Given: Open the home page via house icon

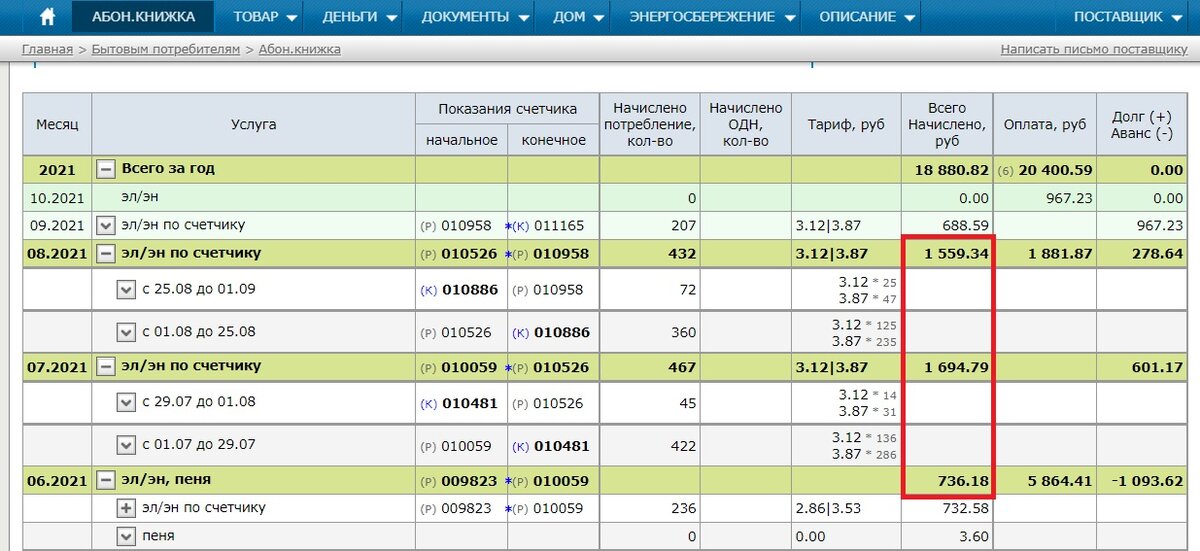Looking at the screenshot, I should tap(47, 17).
